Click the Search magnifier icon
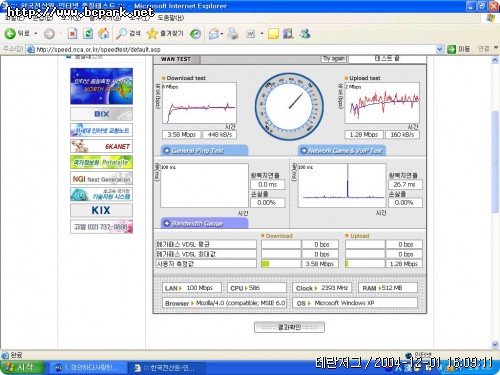 coord(121,33)
